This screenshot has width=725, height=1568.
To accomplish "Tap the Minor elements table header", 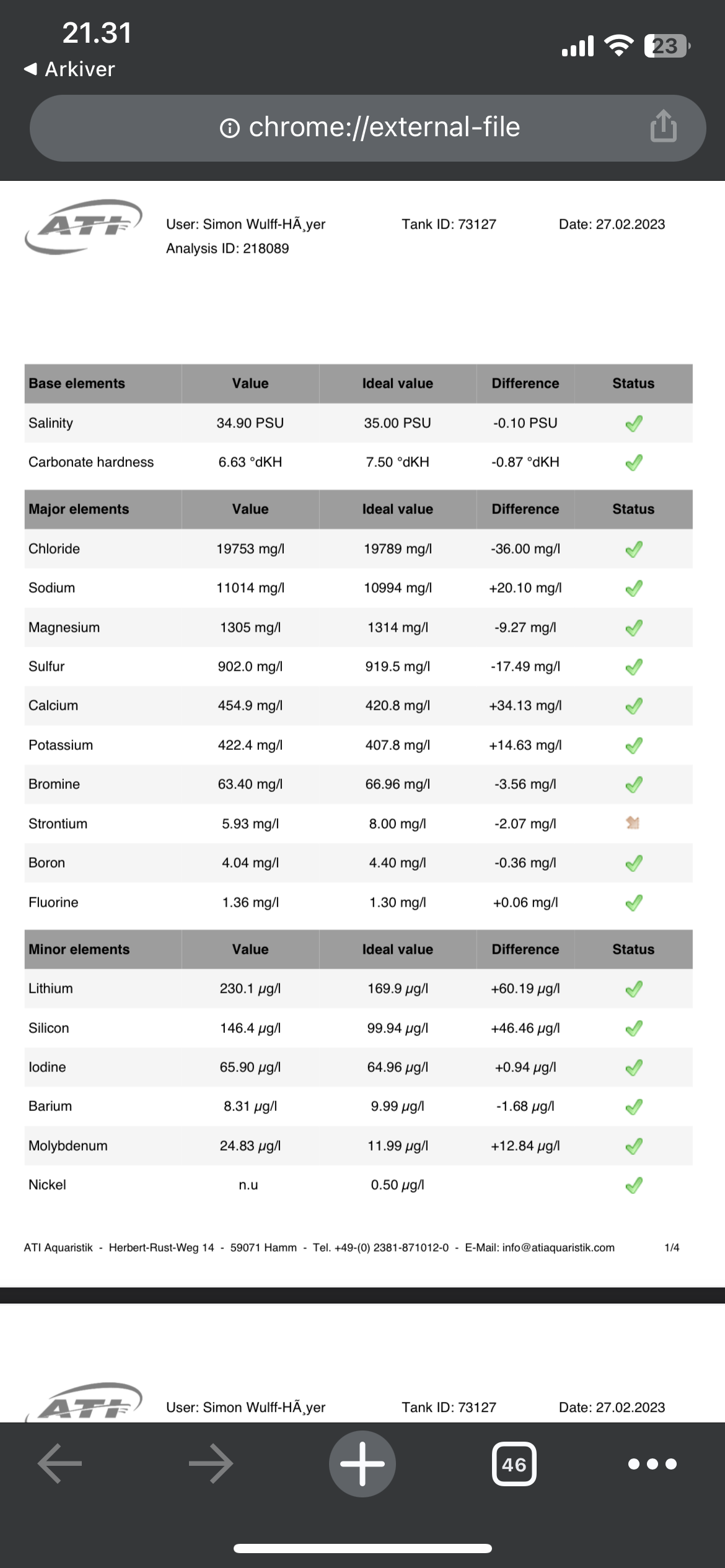I will pos(79,949).
